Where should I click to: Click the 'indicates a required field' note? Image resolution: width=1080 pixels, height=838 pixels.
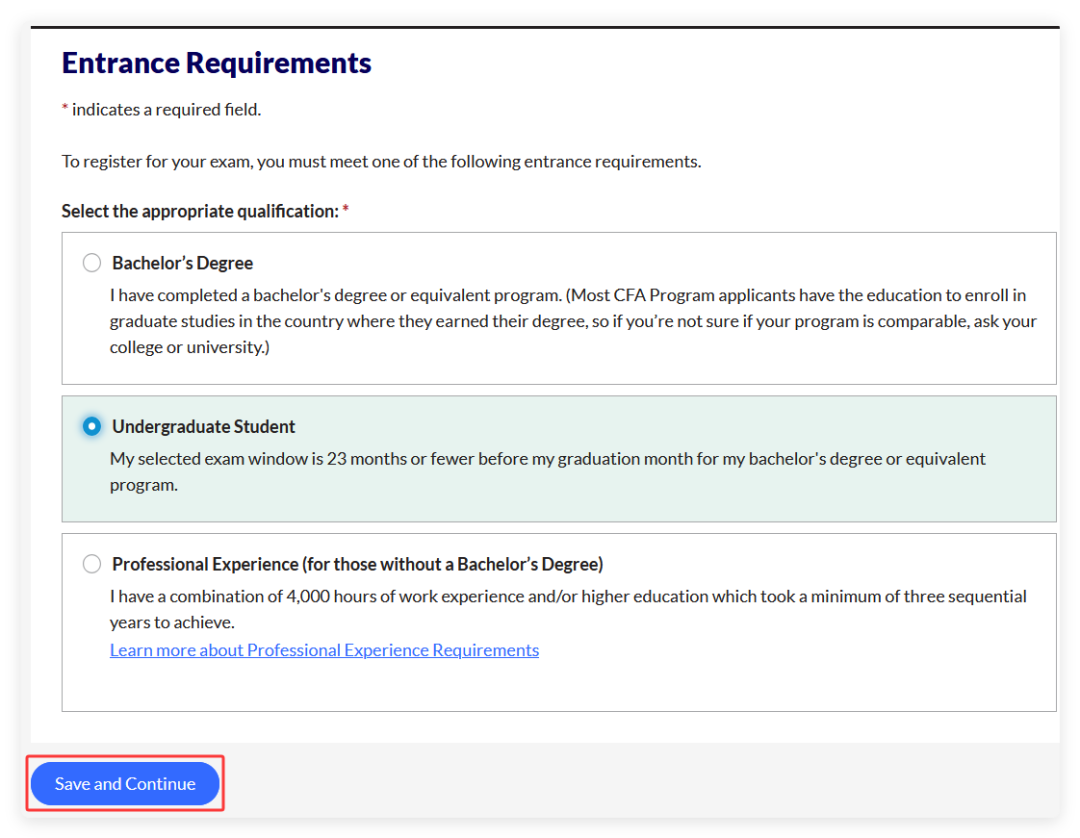162,109
